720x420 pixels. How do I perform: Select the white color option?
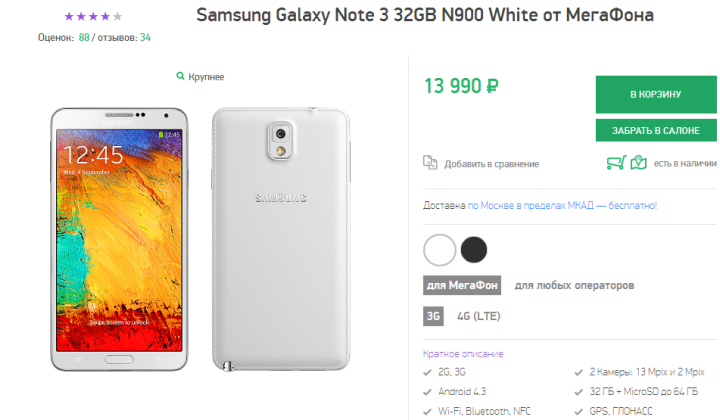click(x=439, y=248)
